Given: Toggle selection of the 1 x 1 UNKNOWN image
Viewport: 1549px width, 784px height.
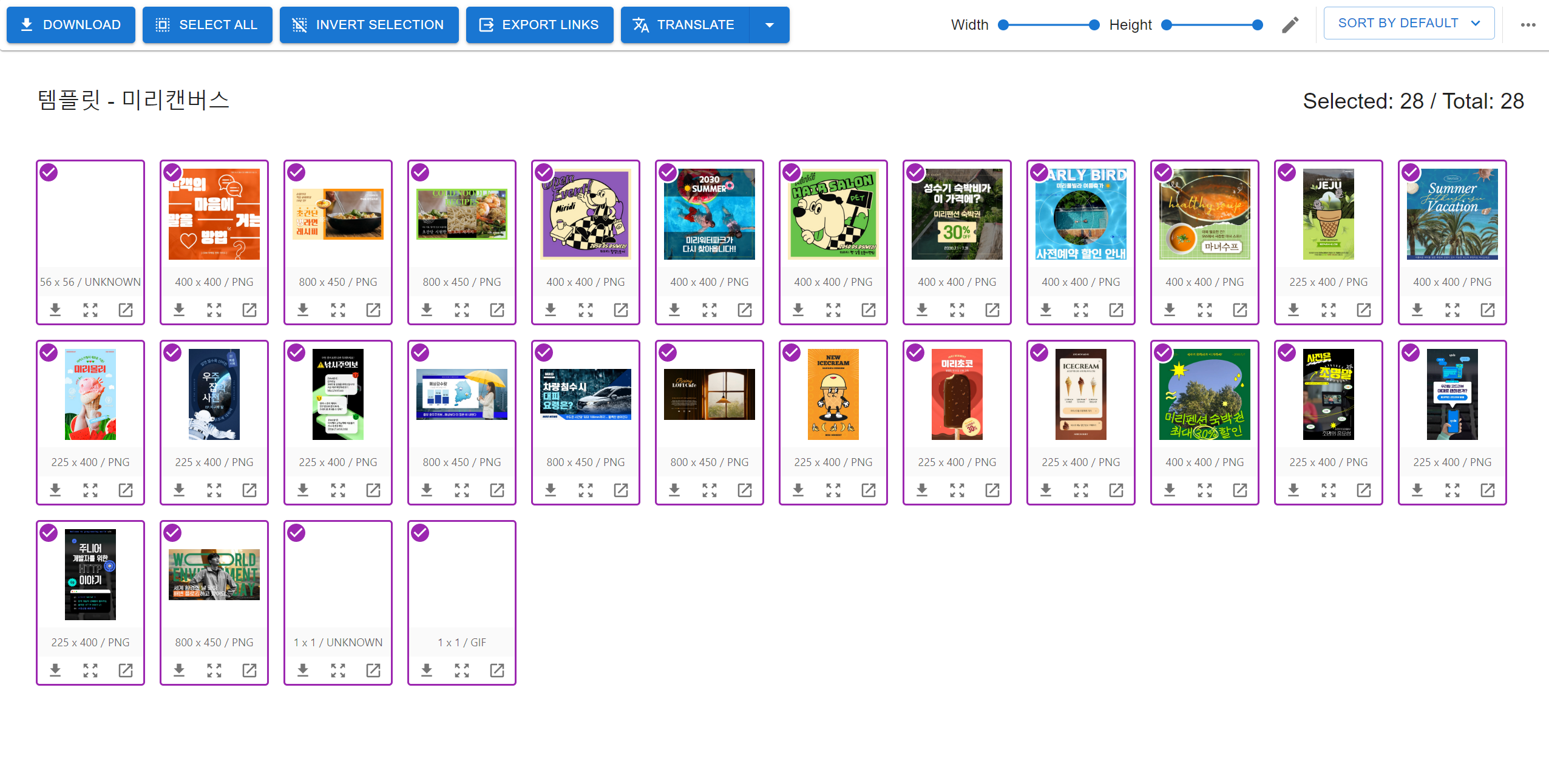Looking at the screenshot, I should point(296,533).
